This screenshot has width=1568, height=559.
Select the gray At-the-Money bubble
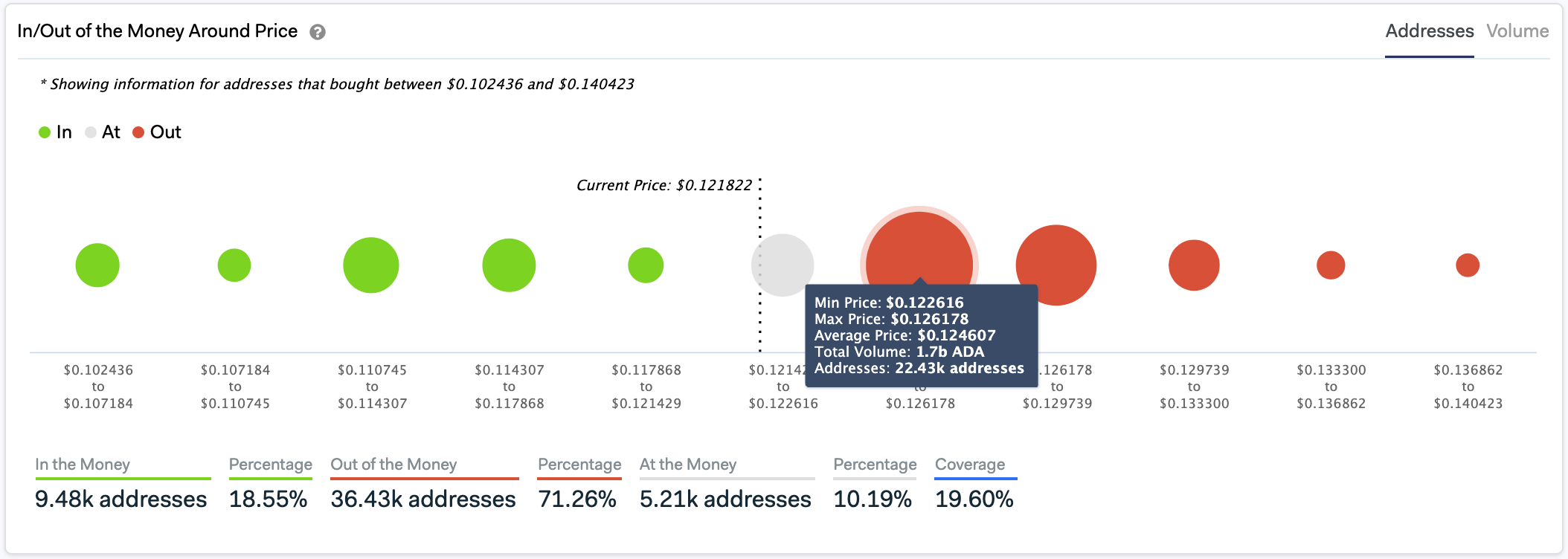pos(783,264)
